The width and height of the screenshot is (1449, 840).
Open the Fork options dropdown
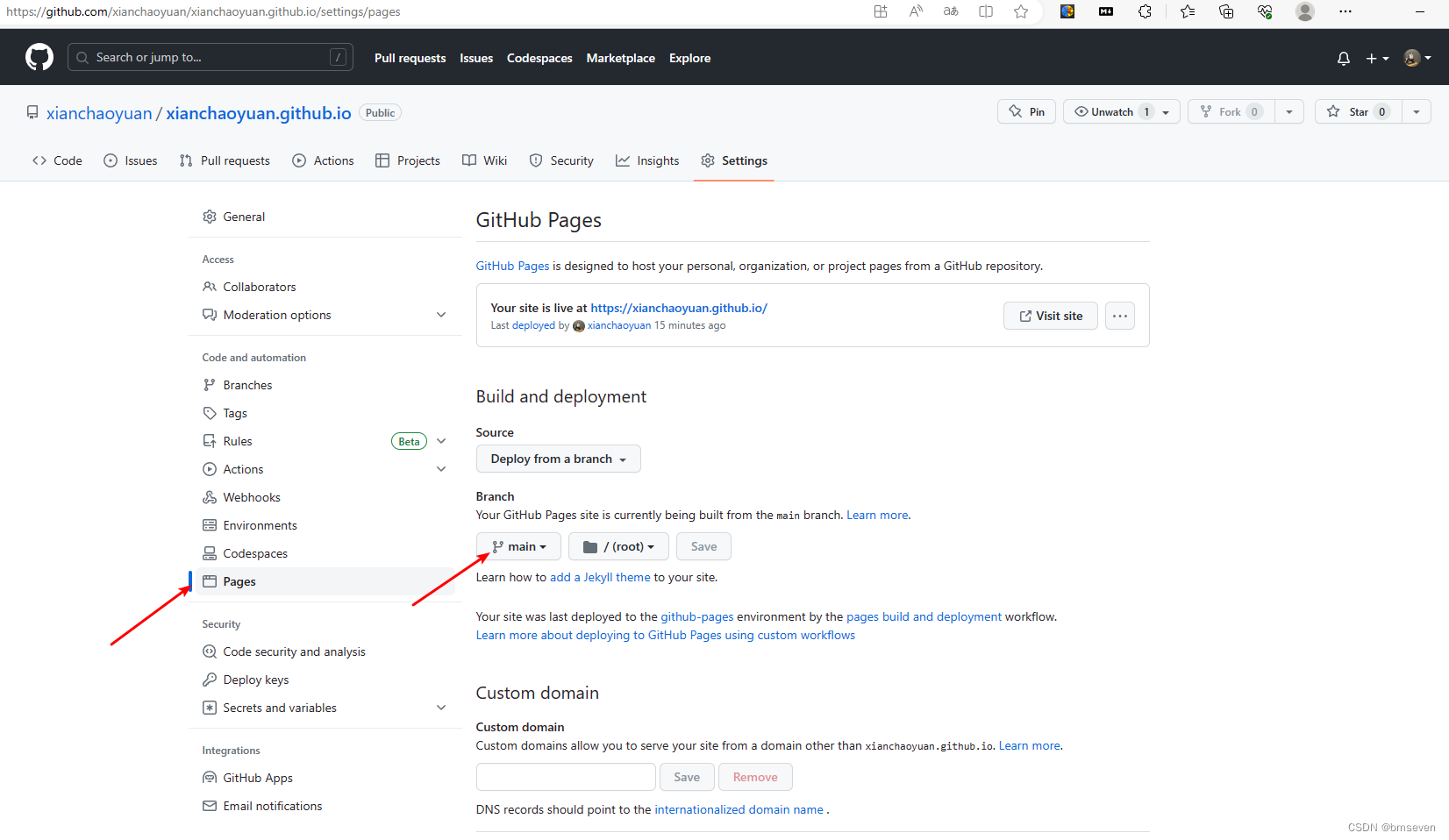tap(1289, 111)
